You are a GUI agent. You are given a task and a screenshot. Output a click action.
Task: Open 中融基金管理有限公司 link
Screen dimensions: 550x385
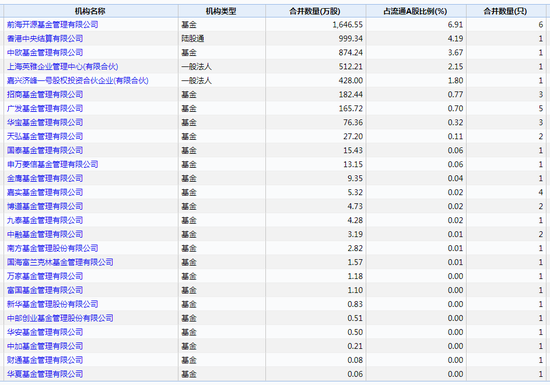click(45, 234)
